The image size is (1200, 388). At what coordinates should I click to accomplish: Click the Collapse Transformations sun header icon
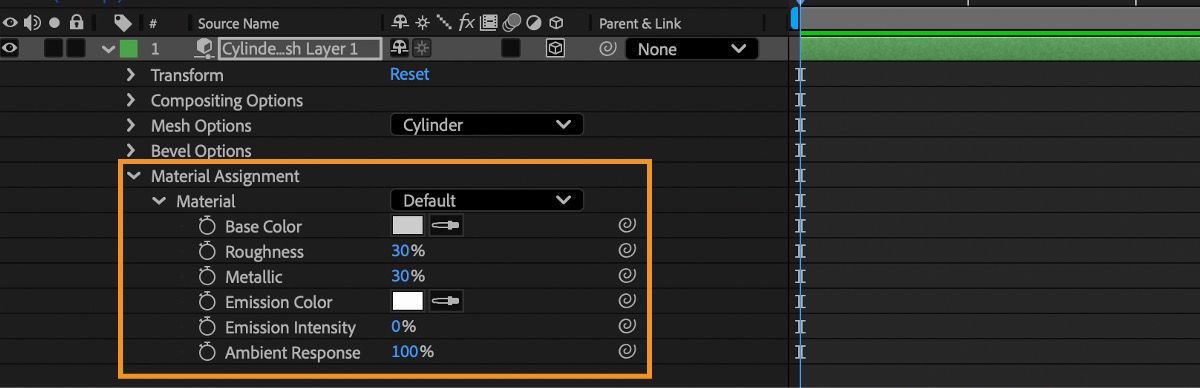(421, 22)
